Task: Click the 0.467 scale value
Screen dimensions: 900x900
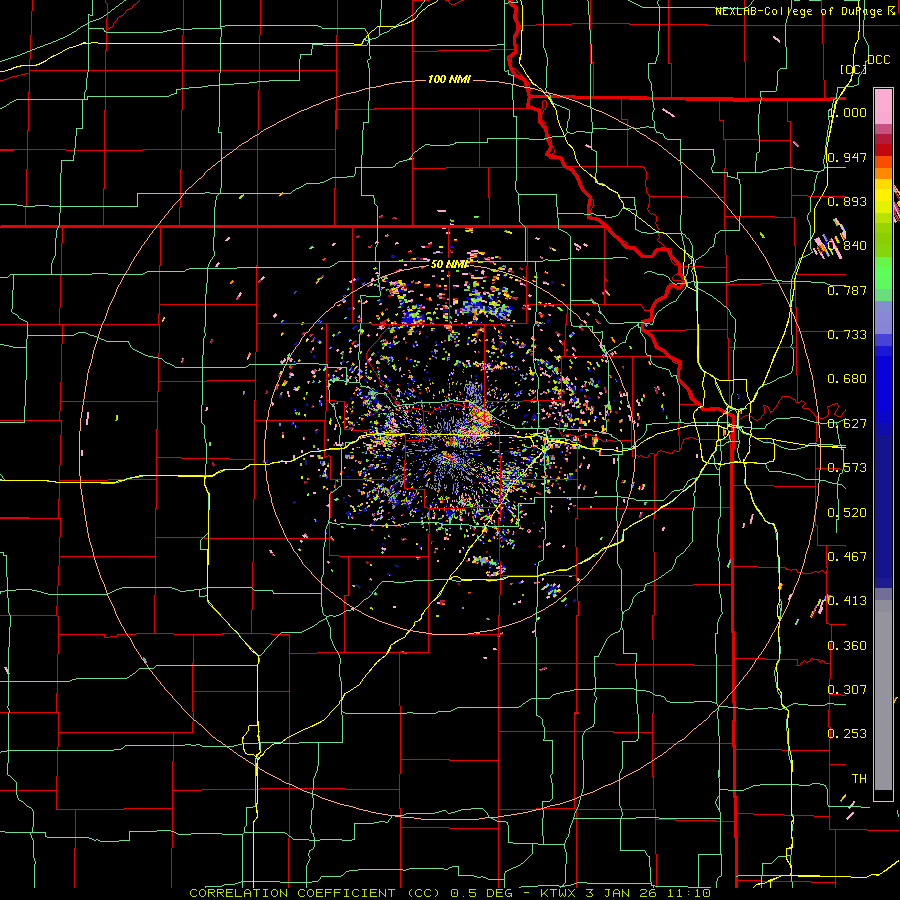Action: point(847,557)
